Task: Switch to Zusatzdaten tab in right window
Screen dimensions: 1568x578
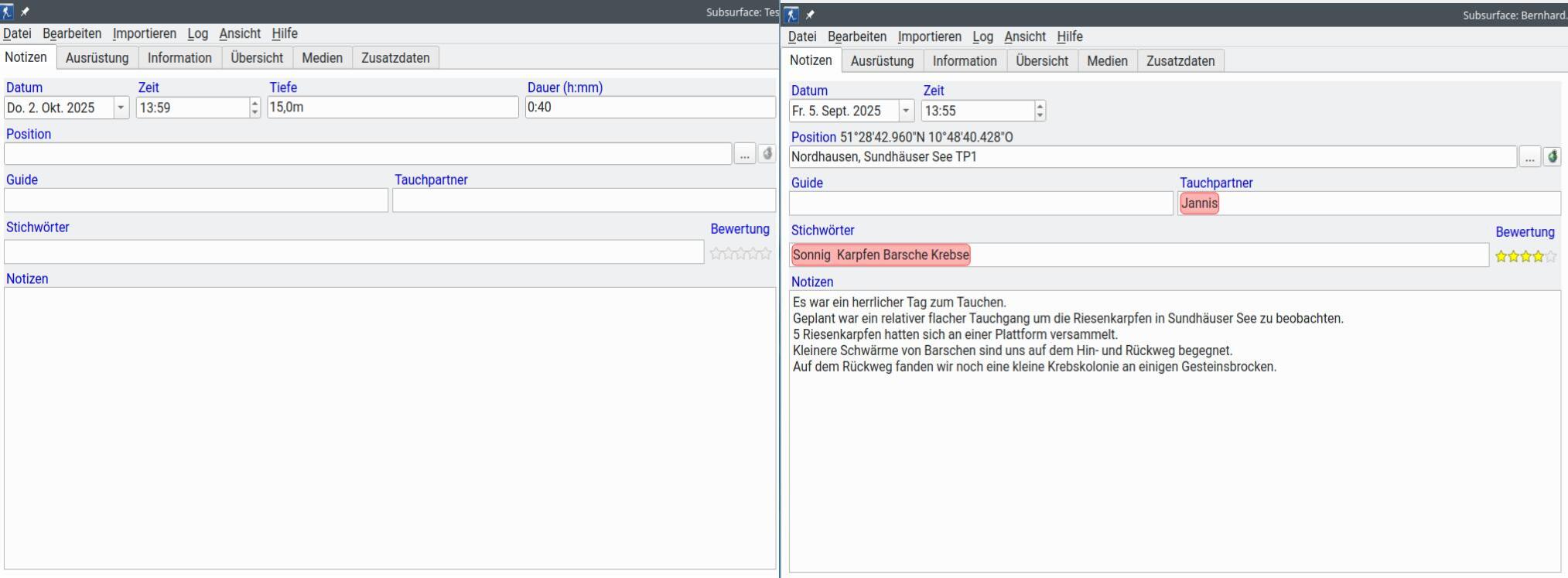Action: pyautogui.click(x=1180, y=61)
